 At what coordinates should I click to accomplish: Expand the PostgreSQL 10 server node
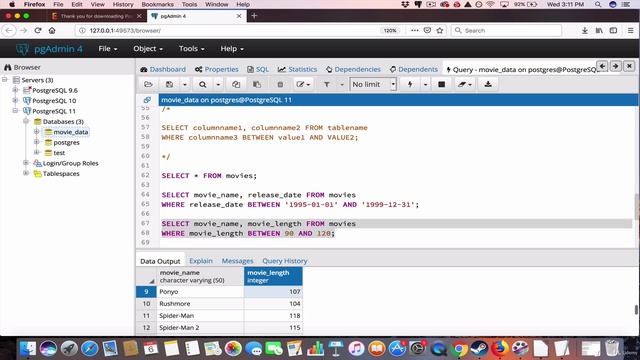click(16, 100)
